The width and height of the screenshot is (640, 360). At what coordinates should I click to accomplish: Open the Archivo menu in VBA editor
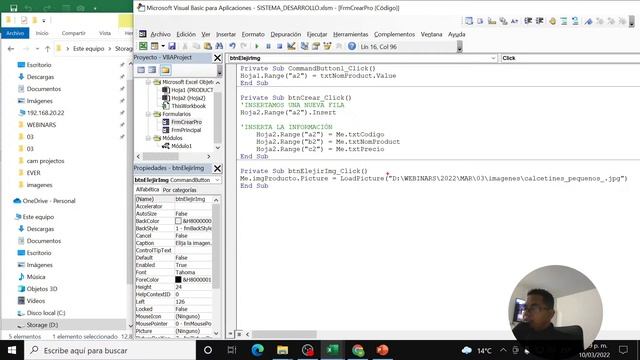(160, 34)
